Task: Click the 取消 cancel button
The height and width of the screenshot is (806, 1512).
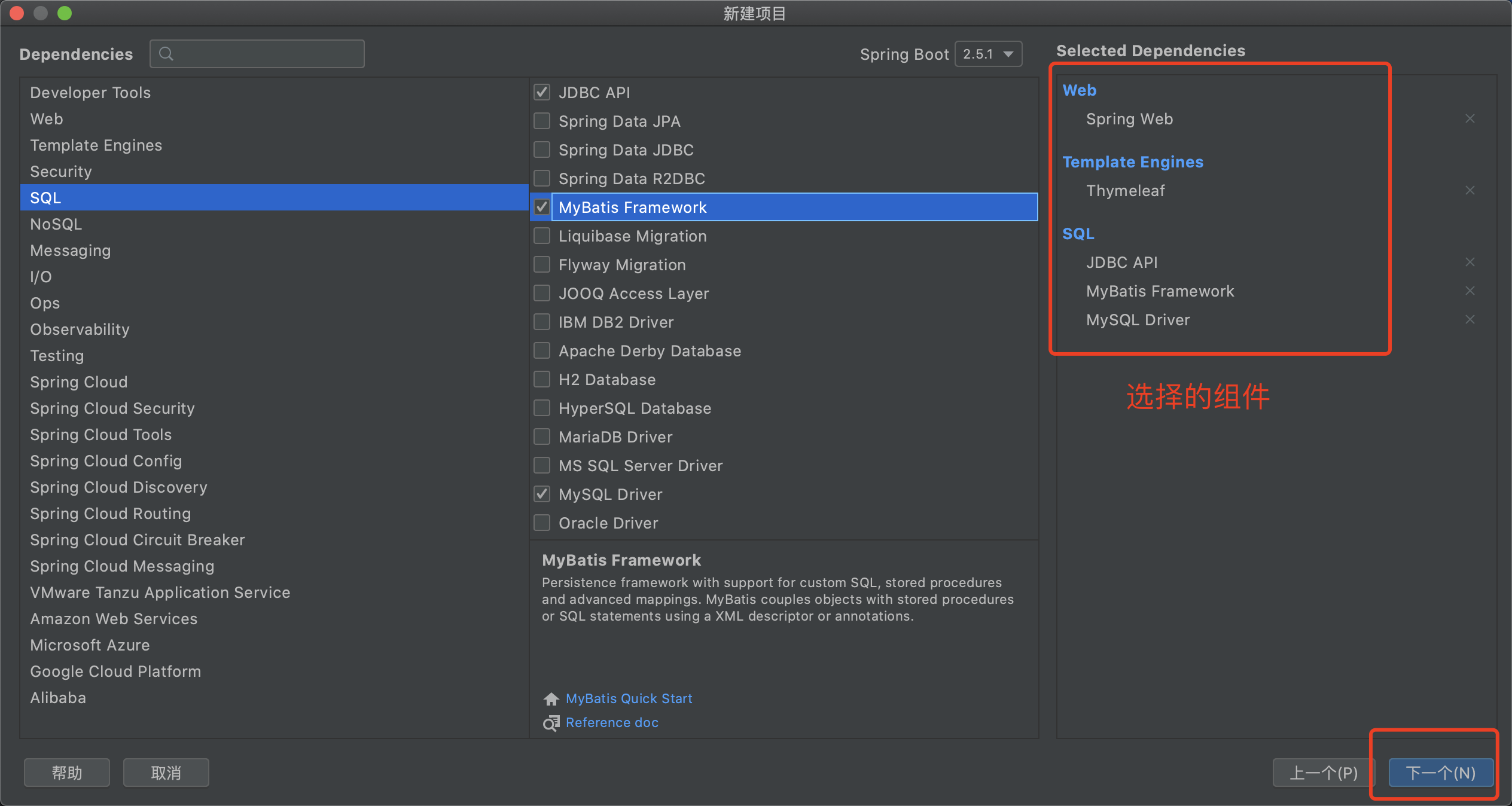Action: click(x=166, y=773)
